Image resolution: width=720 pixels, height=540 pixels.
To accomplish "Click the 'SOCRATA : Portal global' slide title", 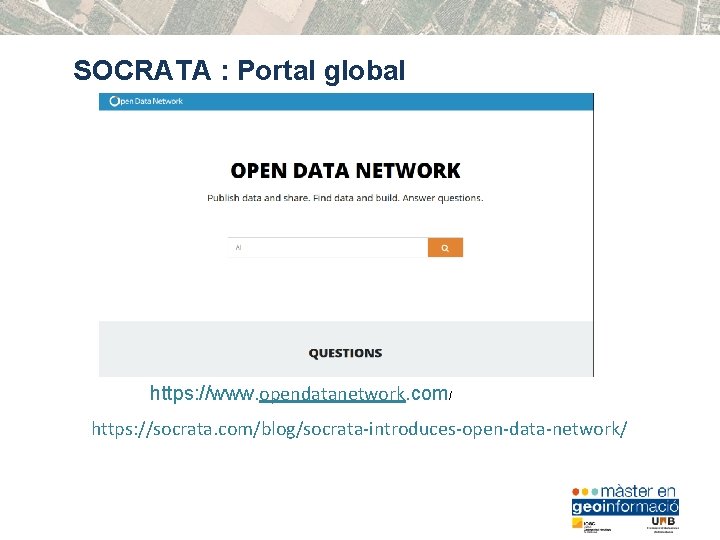I will point(239,70).
